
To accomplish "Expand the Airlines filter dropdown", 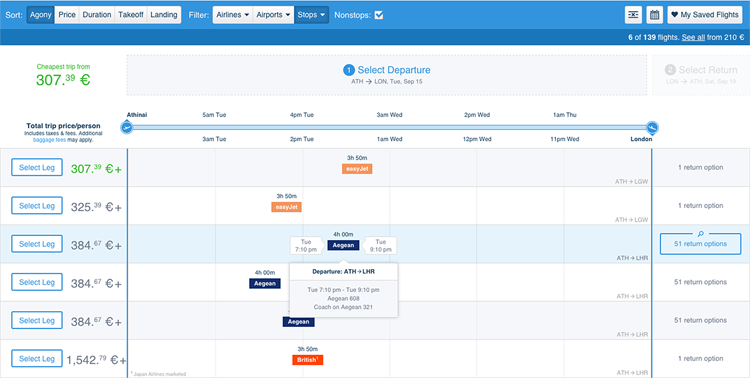I will pos(232,15).
